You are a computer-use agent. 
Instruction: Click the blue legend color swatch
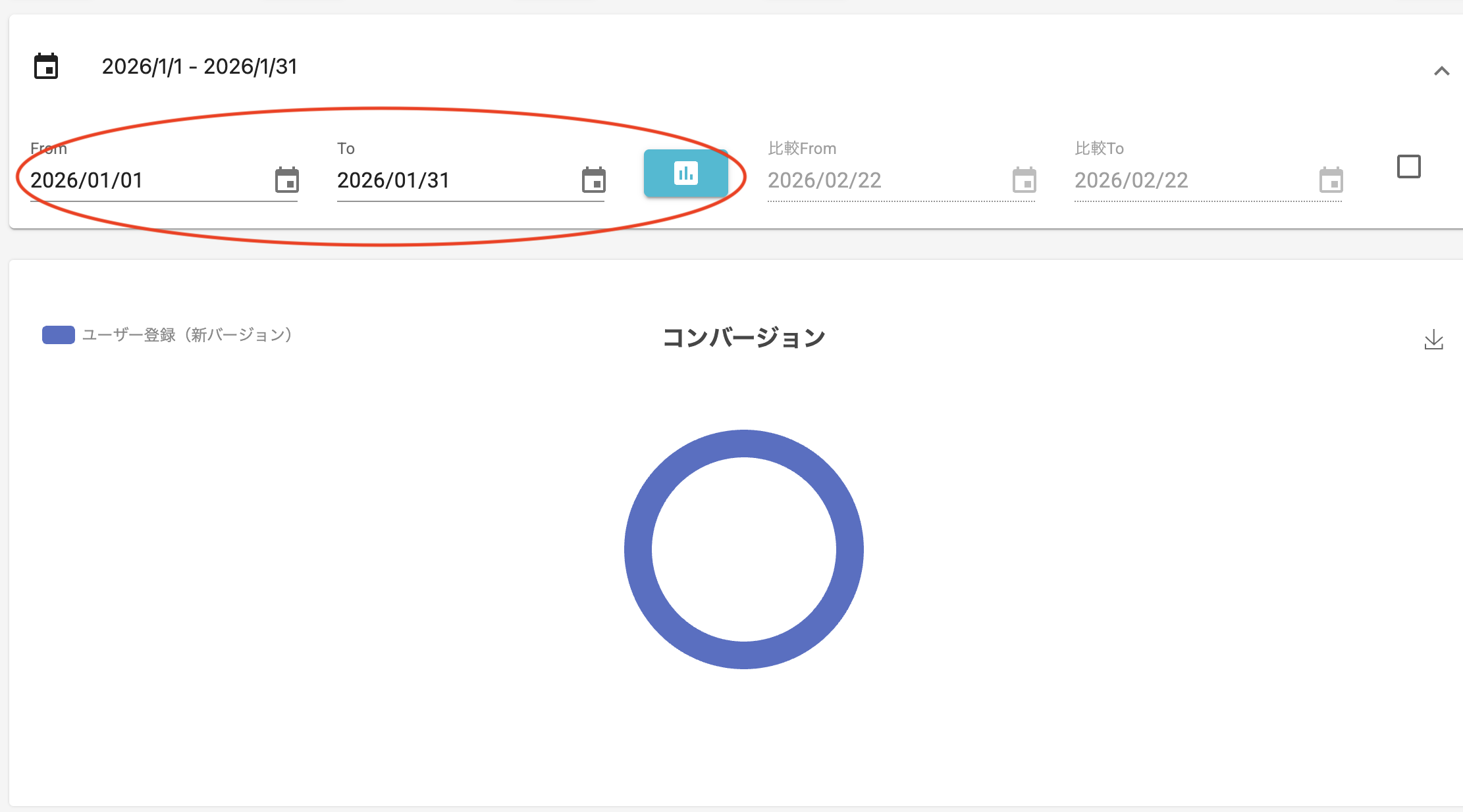[58, 335]
